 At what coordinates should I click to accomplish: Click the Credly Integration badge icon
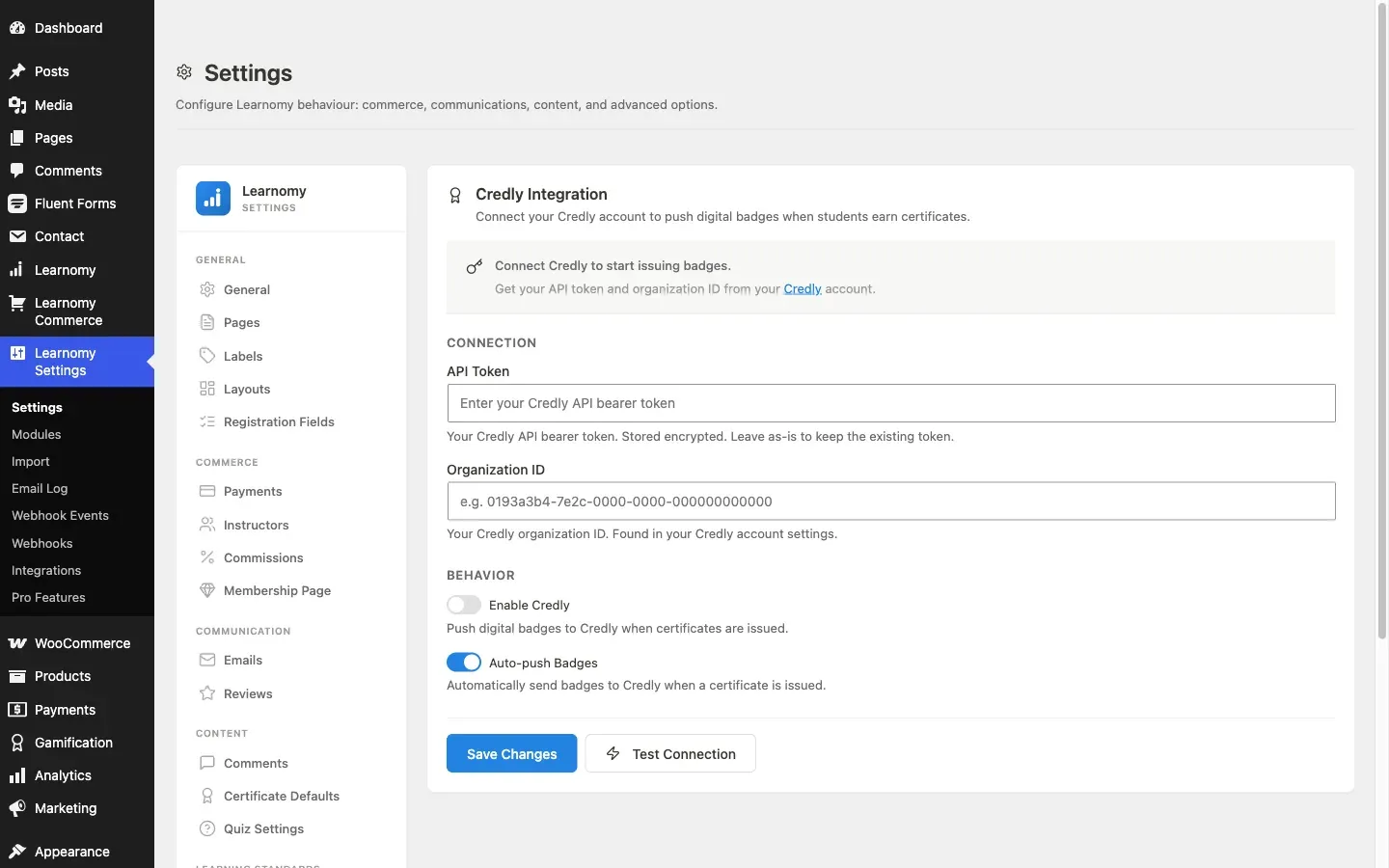coord(455,196)
